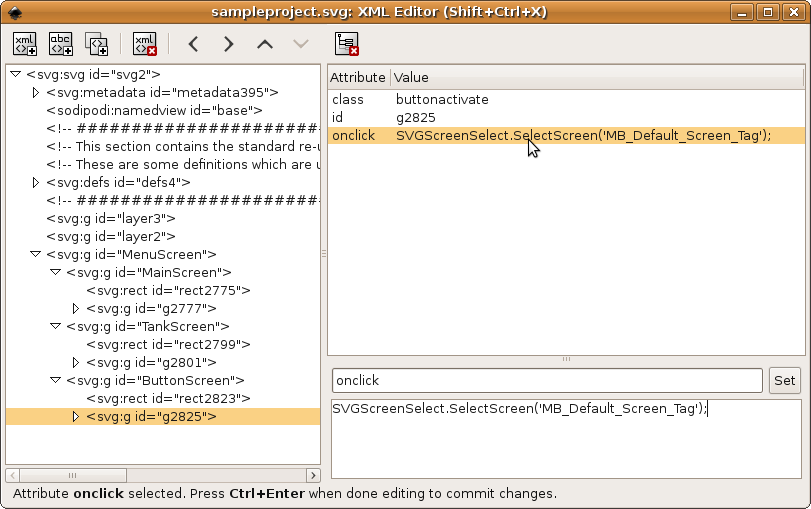Select the svg:rect rect2775 node

pyautogui.click(x=167, y=290)
